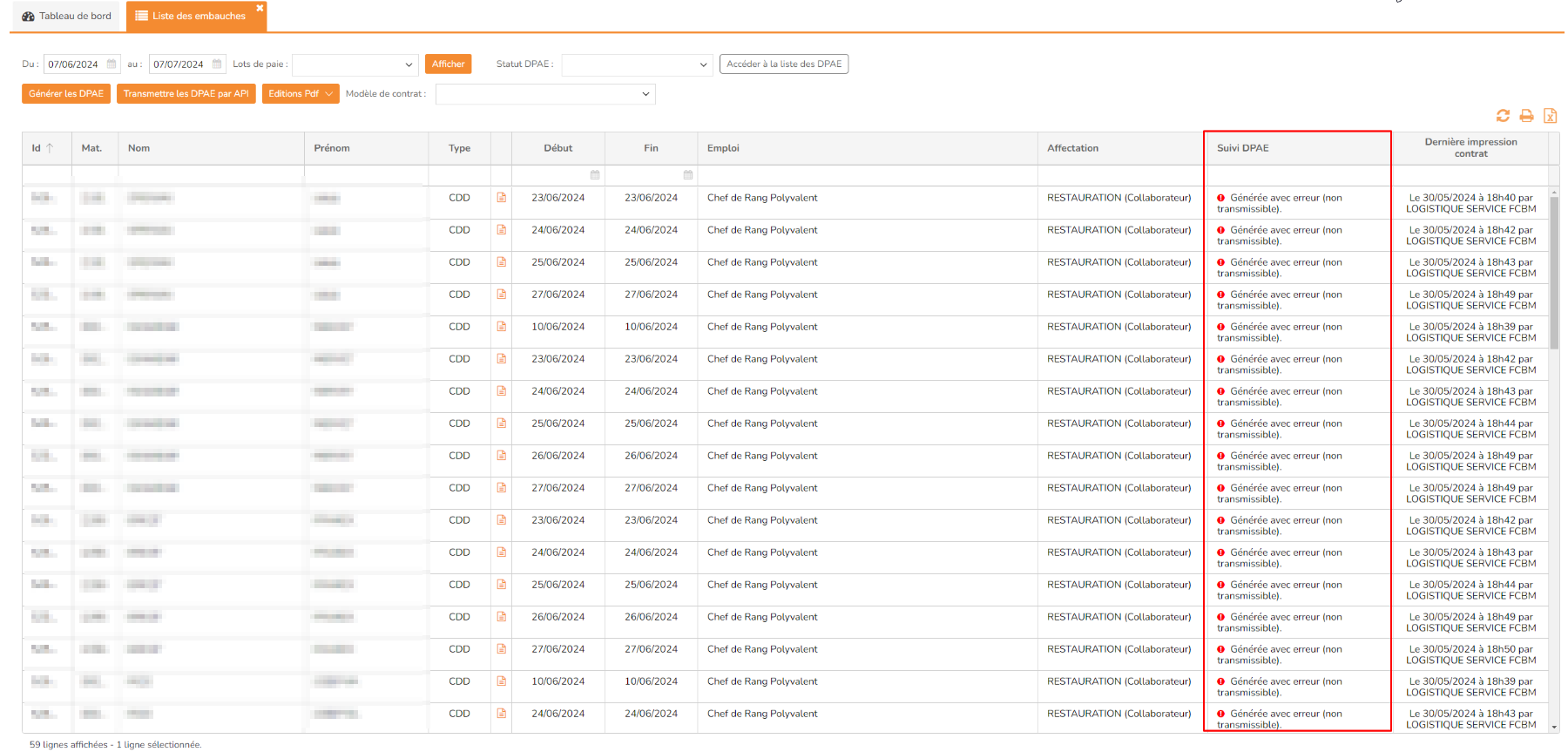The width and height of the screenshot is (1568, 752).
Task: Close the Liste des embauches tab
Action: tap(260, 8)
